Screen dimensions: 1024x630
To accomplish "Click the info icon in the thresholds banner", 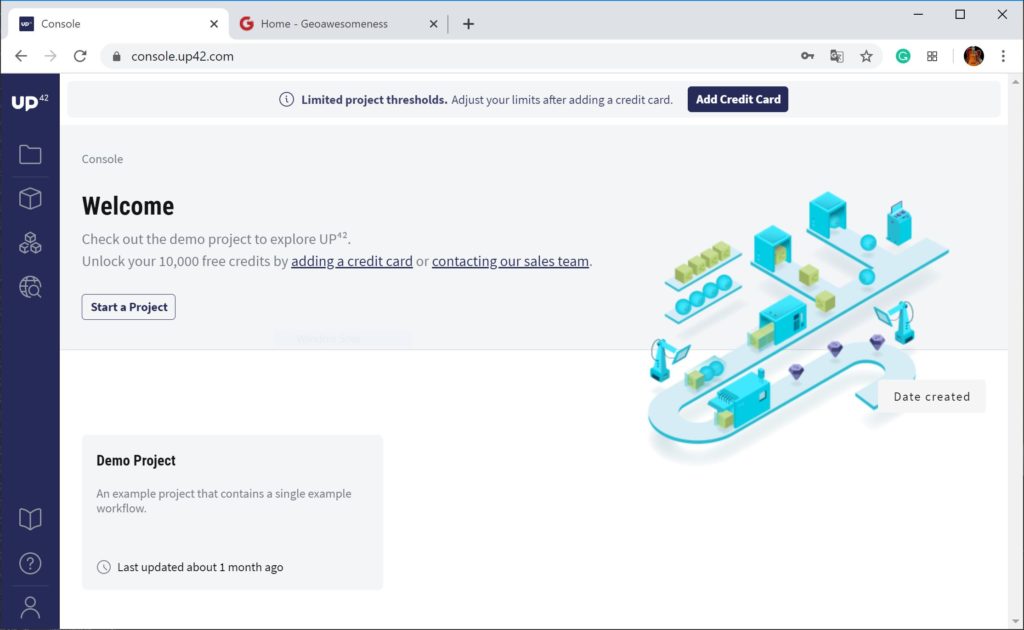I will point(286,99).
